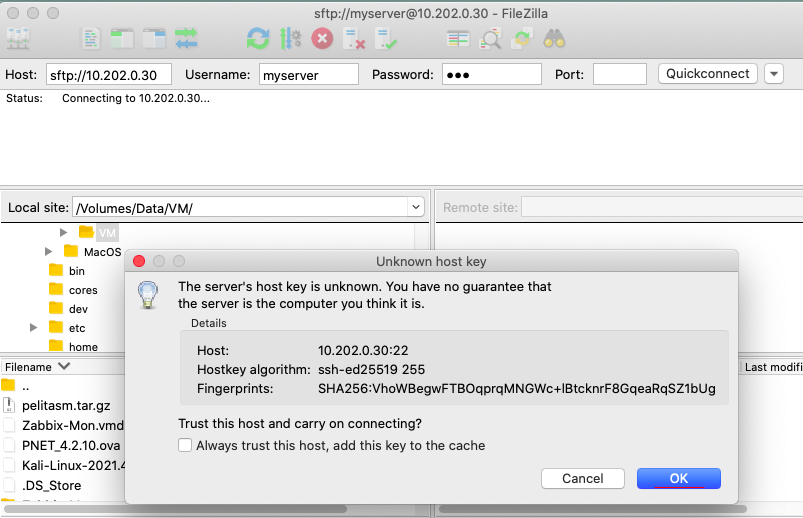The image size is (803, 518).
Task: Focus the Host input field
Action: 109,75
